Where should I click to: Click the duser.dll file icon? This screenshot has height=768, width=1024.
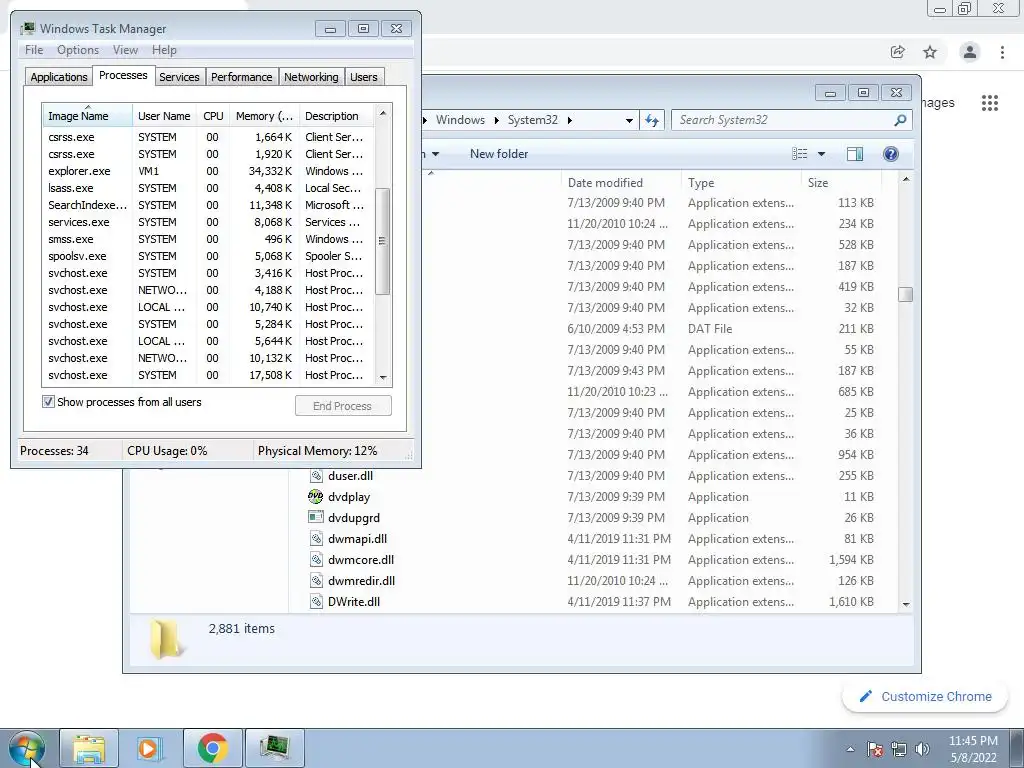pyautogui.click(x=316, y=476)
